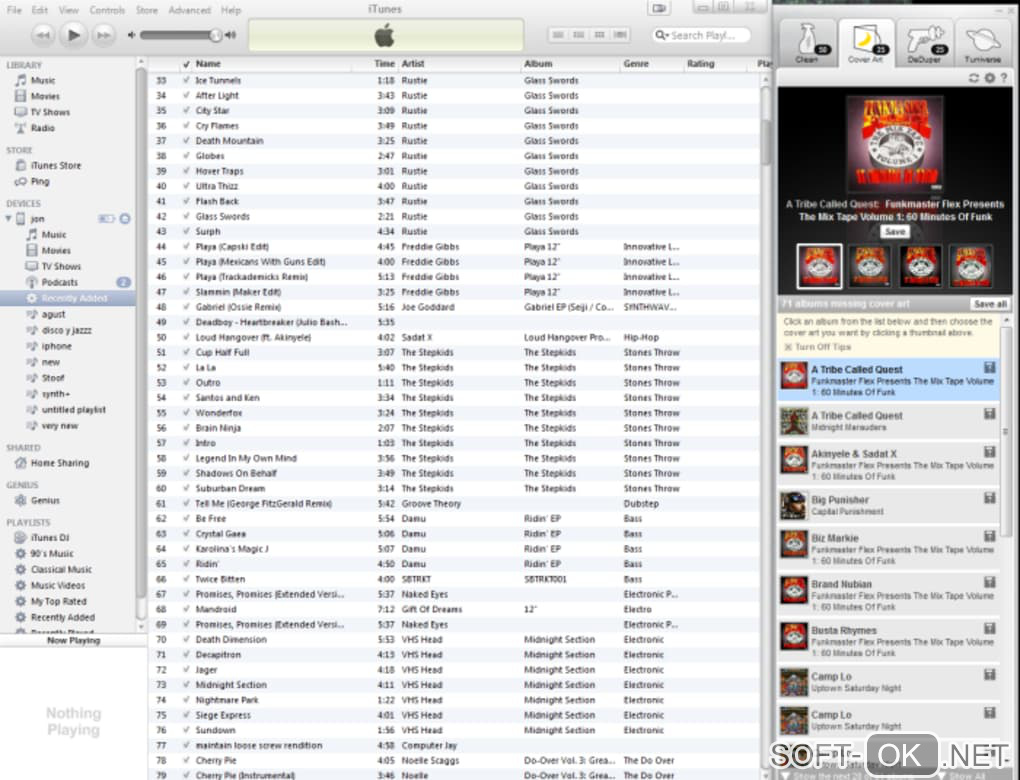The height and width of the screenshot is (780, 1020).
Task: Save cover for Akinyele & Sadat X album
Action: pos(989,452)
